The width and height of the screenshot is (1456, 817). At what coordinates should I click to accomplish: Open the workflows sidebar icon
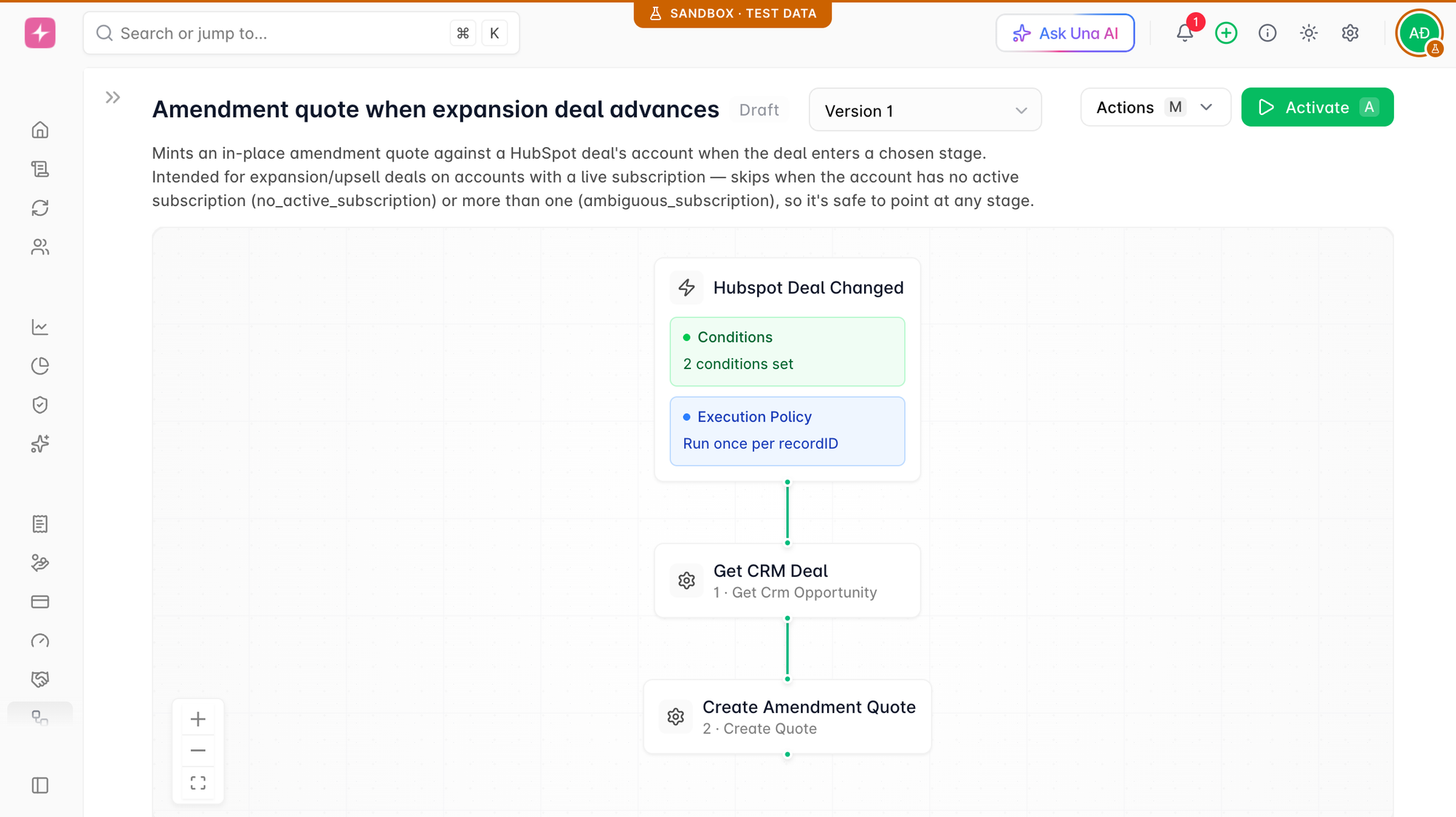click(40, 718)
